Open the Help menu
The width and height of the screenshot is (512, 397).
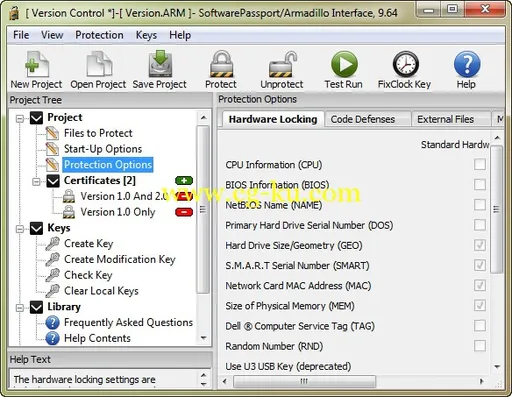pyautogui.click(x=180, y=35)
